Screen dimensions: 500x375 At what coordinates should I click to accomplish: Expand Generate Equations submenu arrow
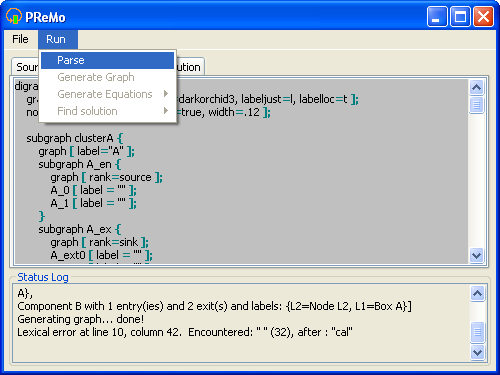[x=166, y=94]
